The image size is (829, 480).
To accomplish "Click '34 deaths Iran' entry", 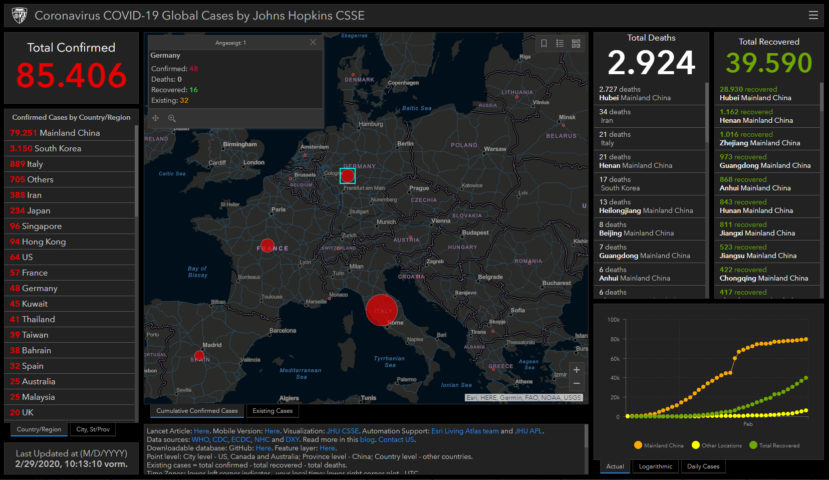I will (649, 116).
